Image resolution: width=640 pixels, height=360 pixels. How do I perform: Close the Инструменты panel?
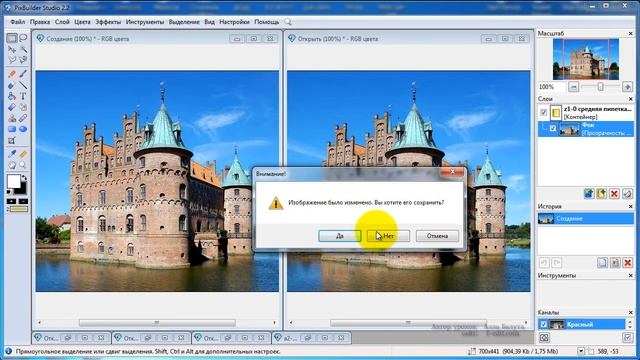pyautogui.click(x=630, y=276)
